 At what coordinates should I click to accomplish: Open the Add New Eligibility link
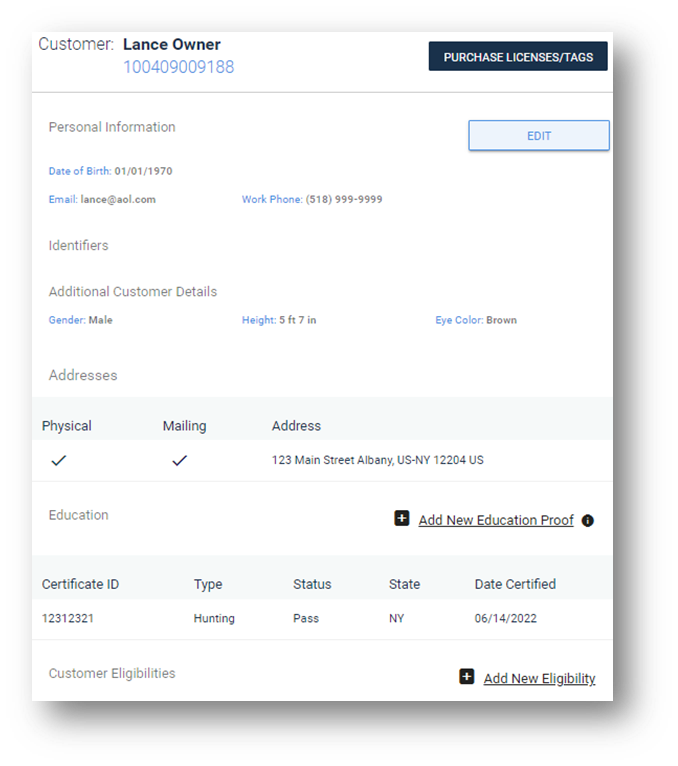coord(539,678)
